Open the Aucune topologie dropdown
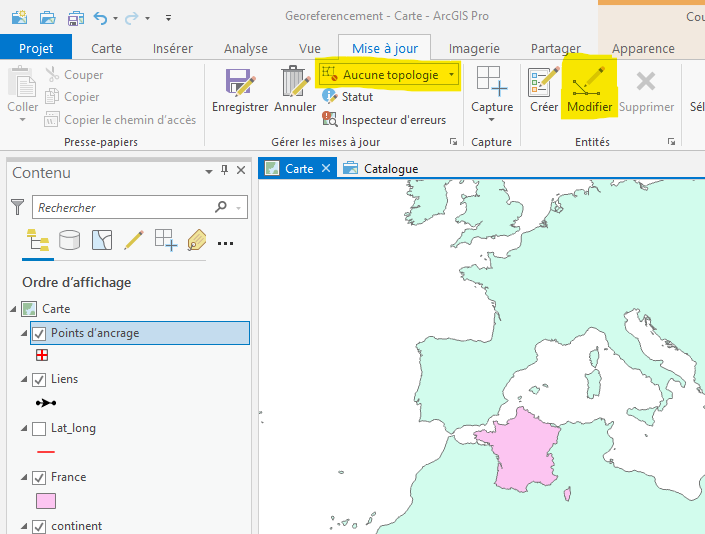Screen dimensions: 705x534 [451, 75]
